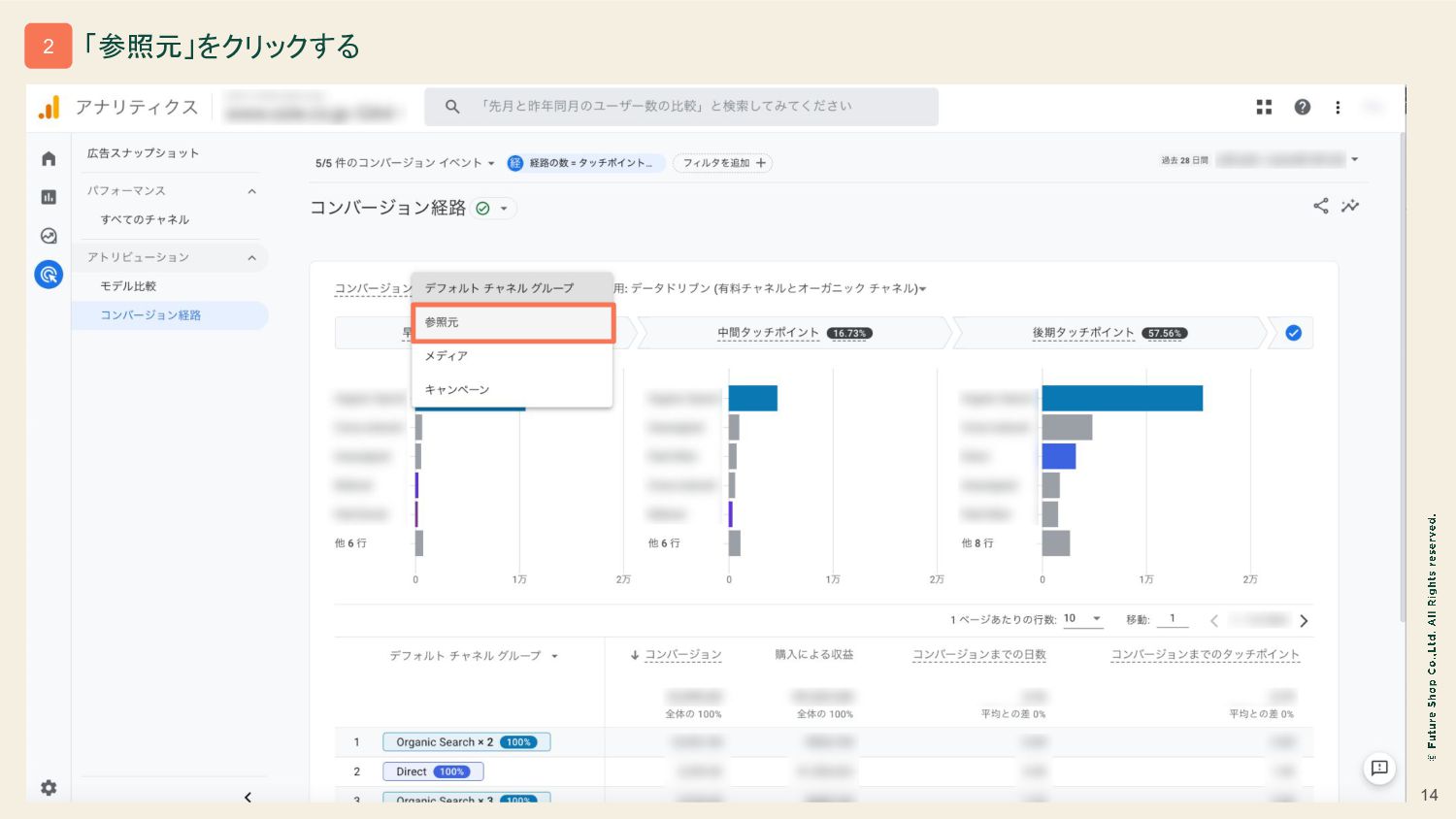Open the Explore icon in sidebar
Image resolution: width=1456 pixels, height=819 pixels.
[x=49, y=236]
